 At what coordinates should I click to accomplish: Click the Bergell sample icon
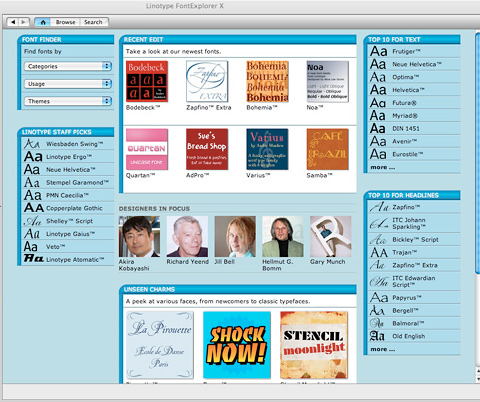pyautogui.click(x=377, y=311)
